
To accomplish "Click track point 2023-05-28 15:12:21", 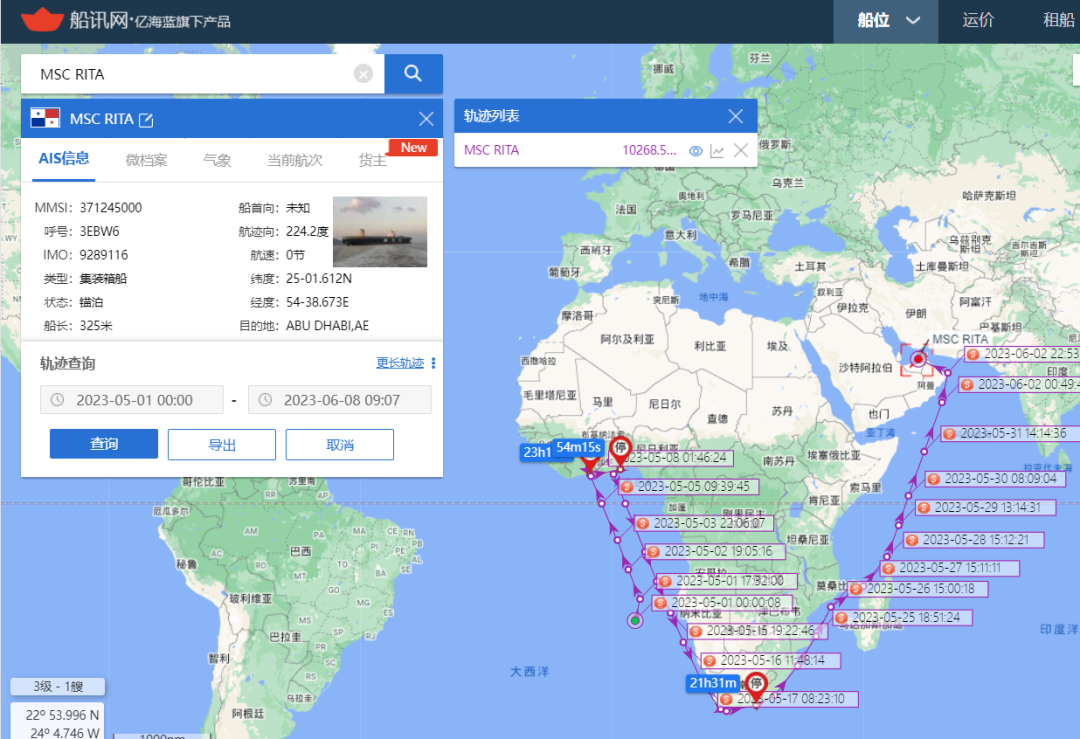I will [x=974, y=540].
